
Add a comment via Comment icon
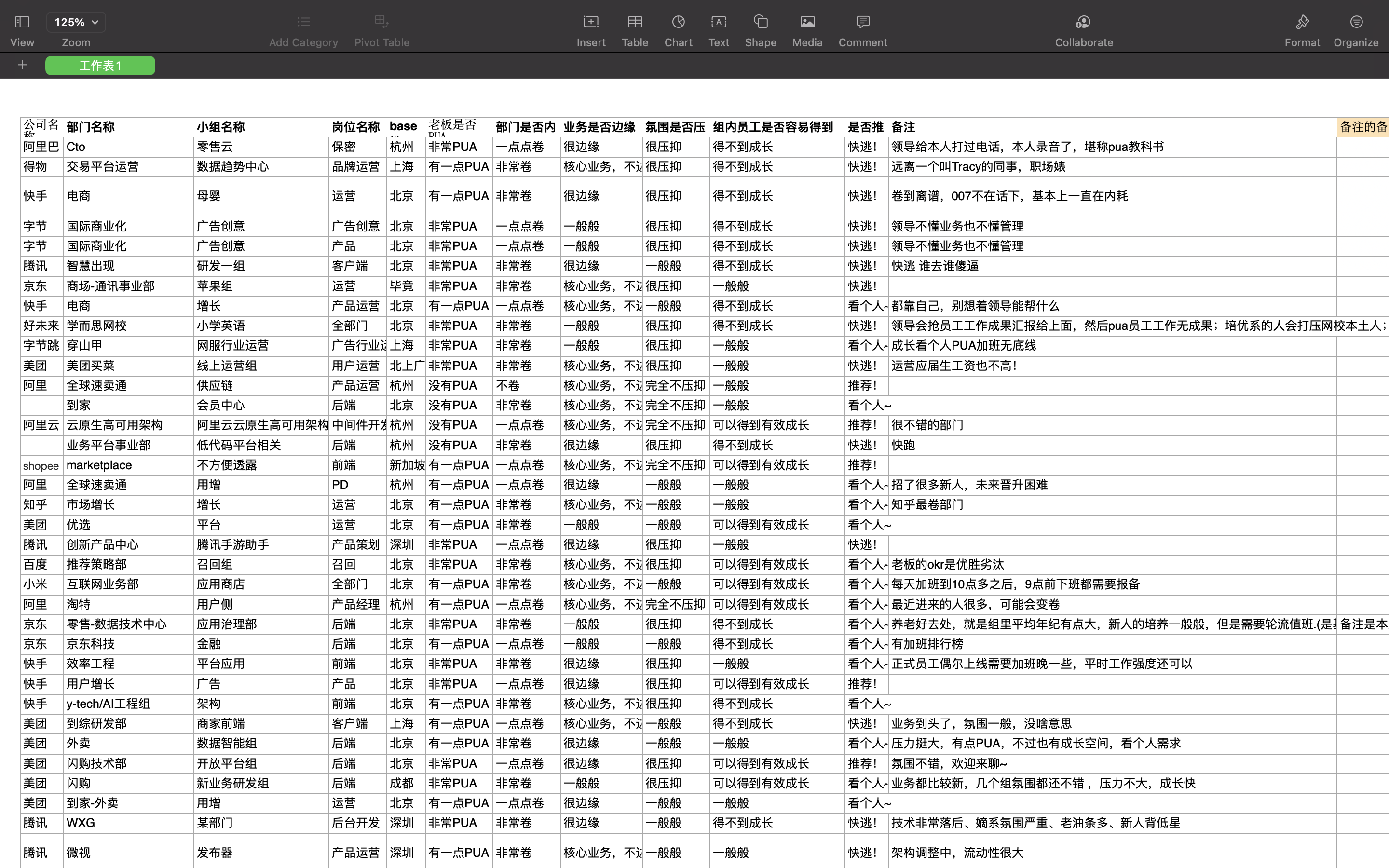point(863,22)
